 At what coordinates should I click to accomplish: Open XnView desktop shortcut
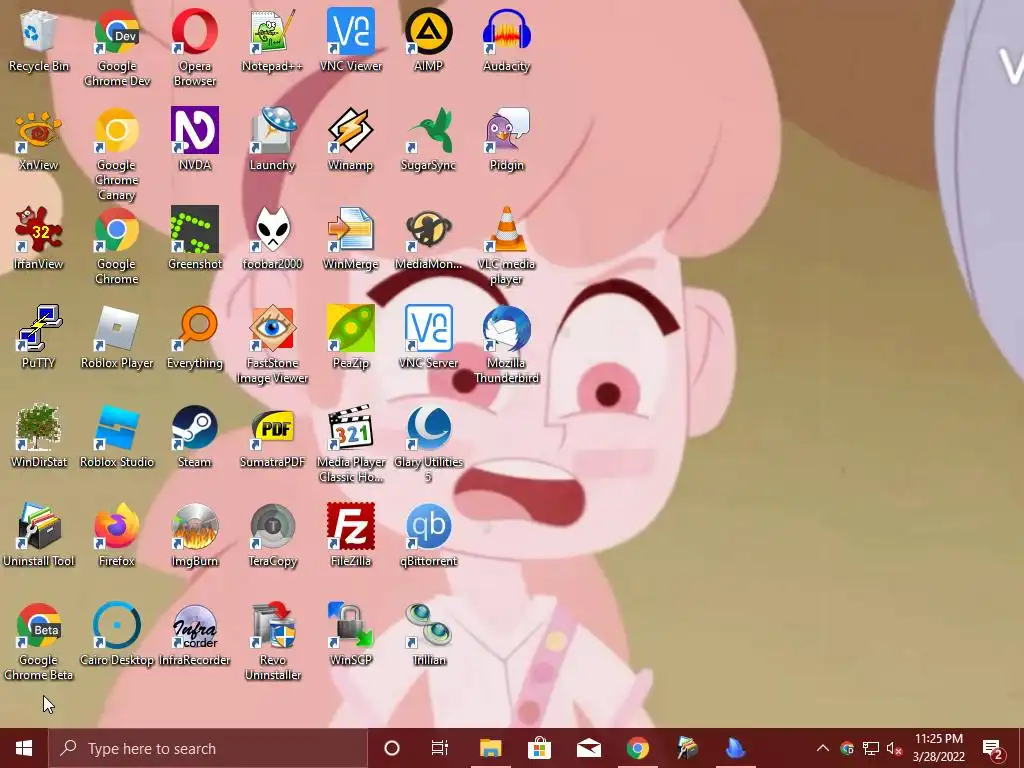pyautogui.click(x=39, y=139)
